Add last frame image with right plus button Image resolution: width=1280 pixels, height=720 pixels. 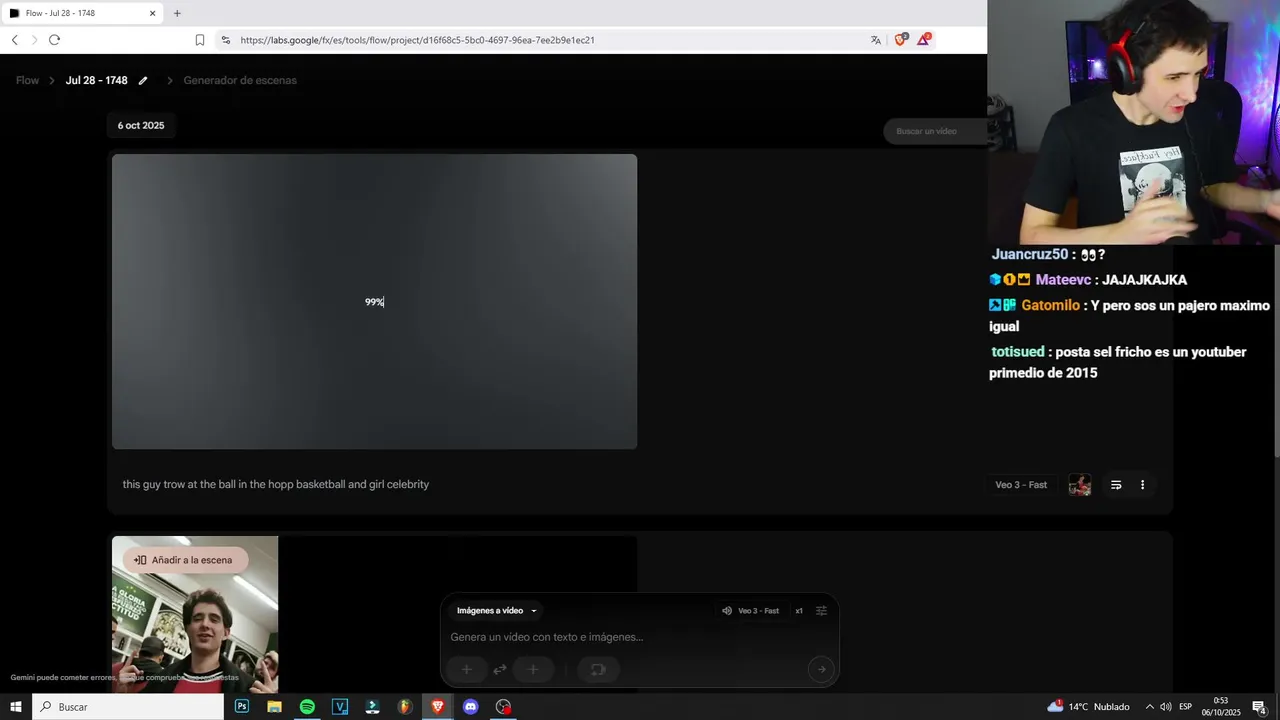533,670
